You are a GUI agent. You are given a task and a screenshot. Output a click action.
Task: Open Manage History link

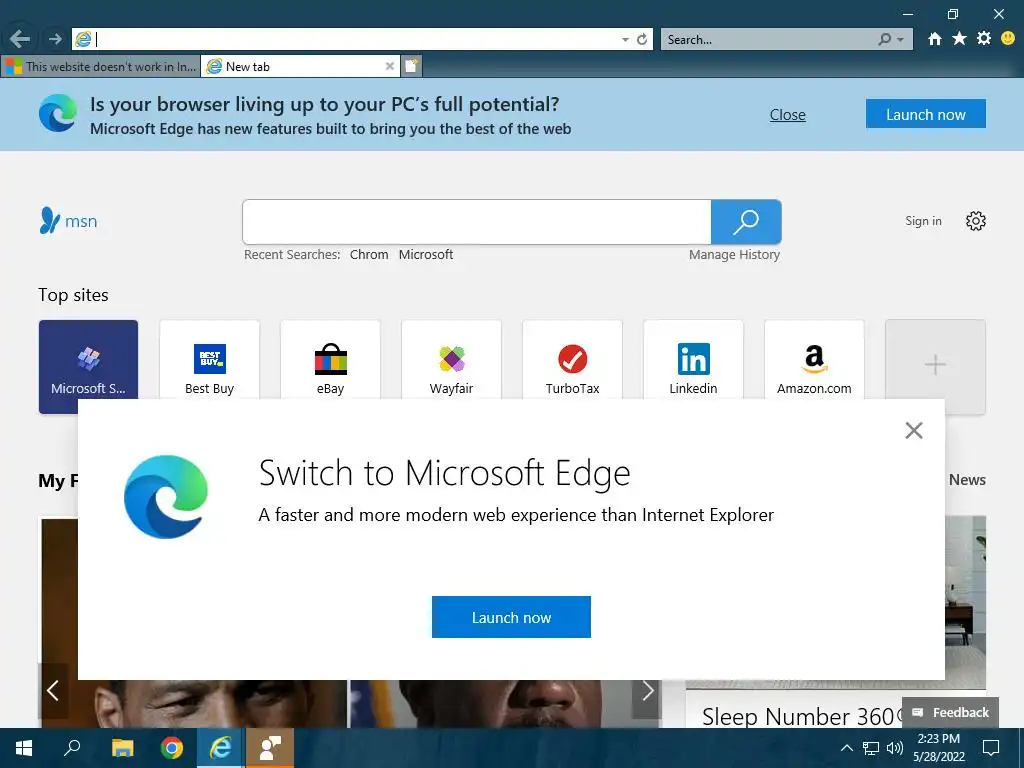[734, 255]
